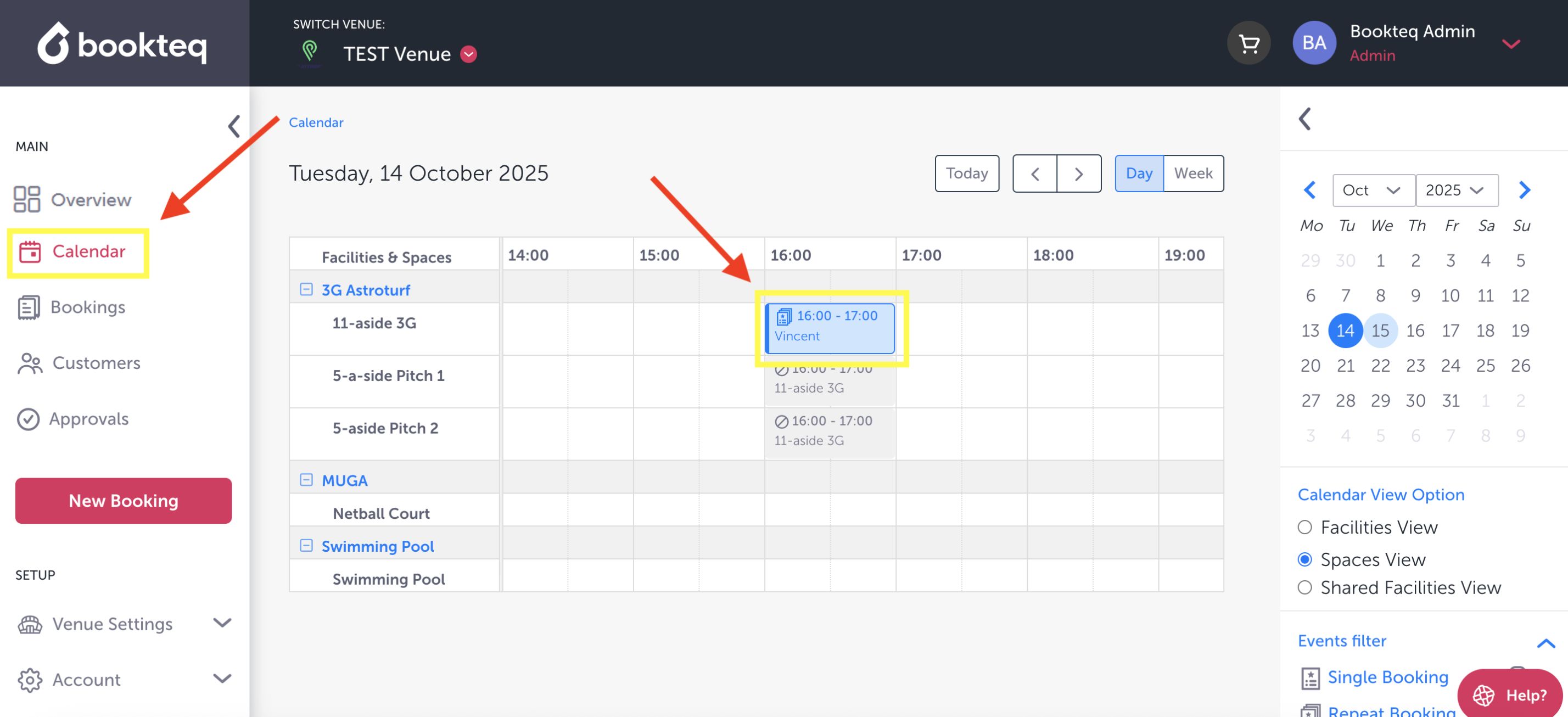Click the New Booking button

[124, 500]
